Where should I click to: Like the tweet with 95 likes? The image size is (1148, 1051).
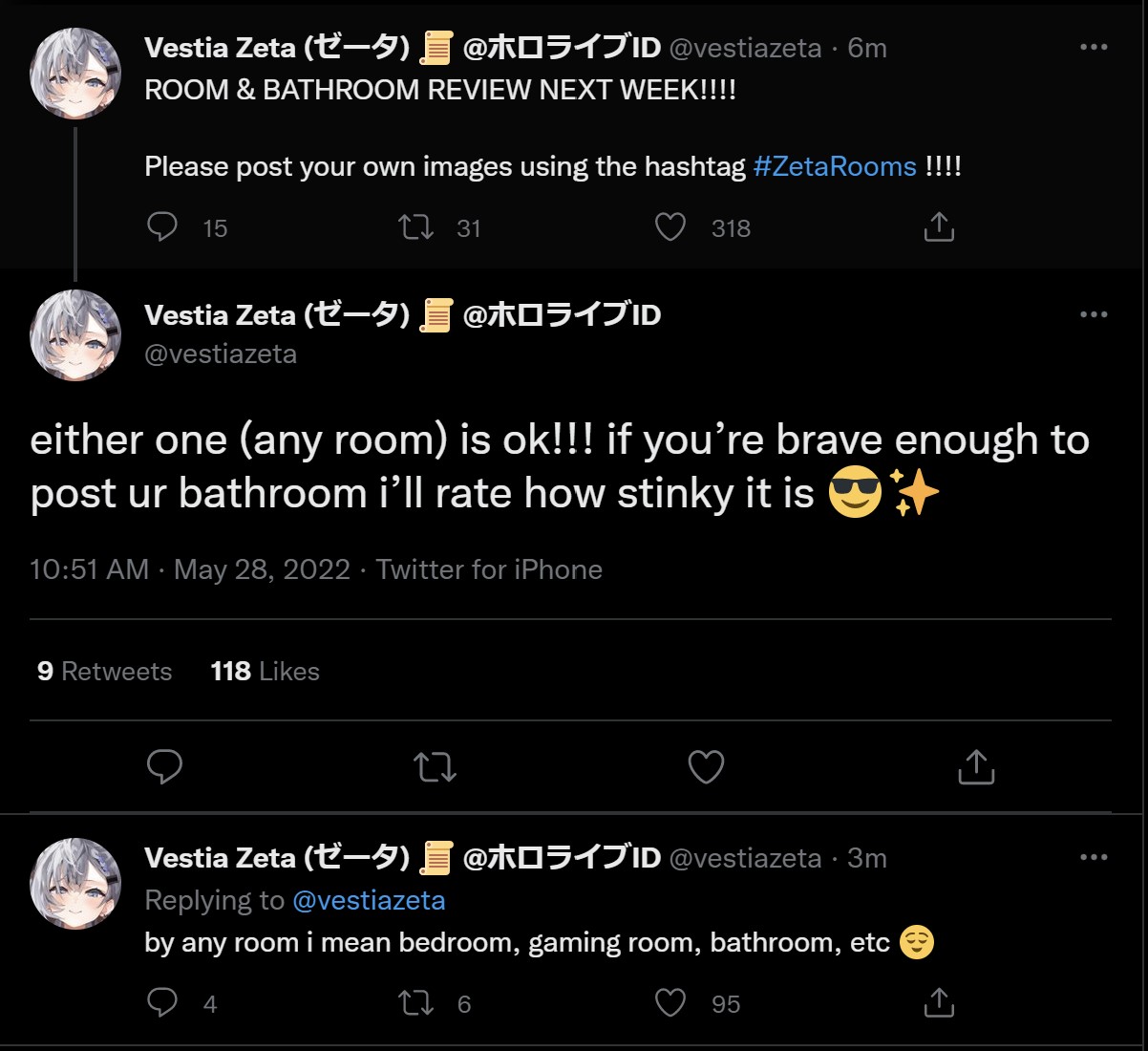point(670,1003)
